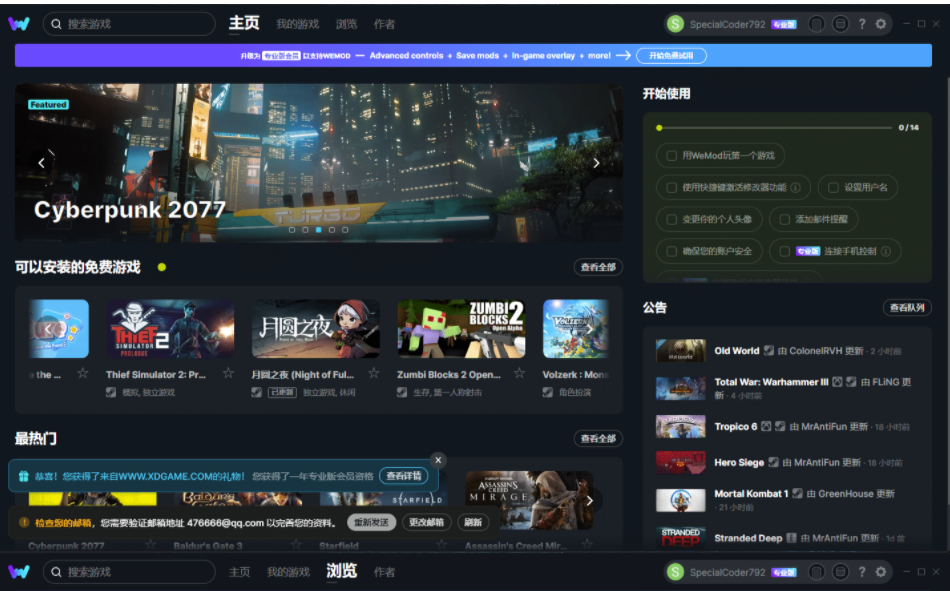Viewport: 950px width, 591px height.
Task: Open 我的游戏 tab in the bottom header
Action: coord(288,572)
